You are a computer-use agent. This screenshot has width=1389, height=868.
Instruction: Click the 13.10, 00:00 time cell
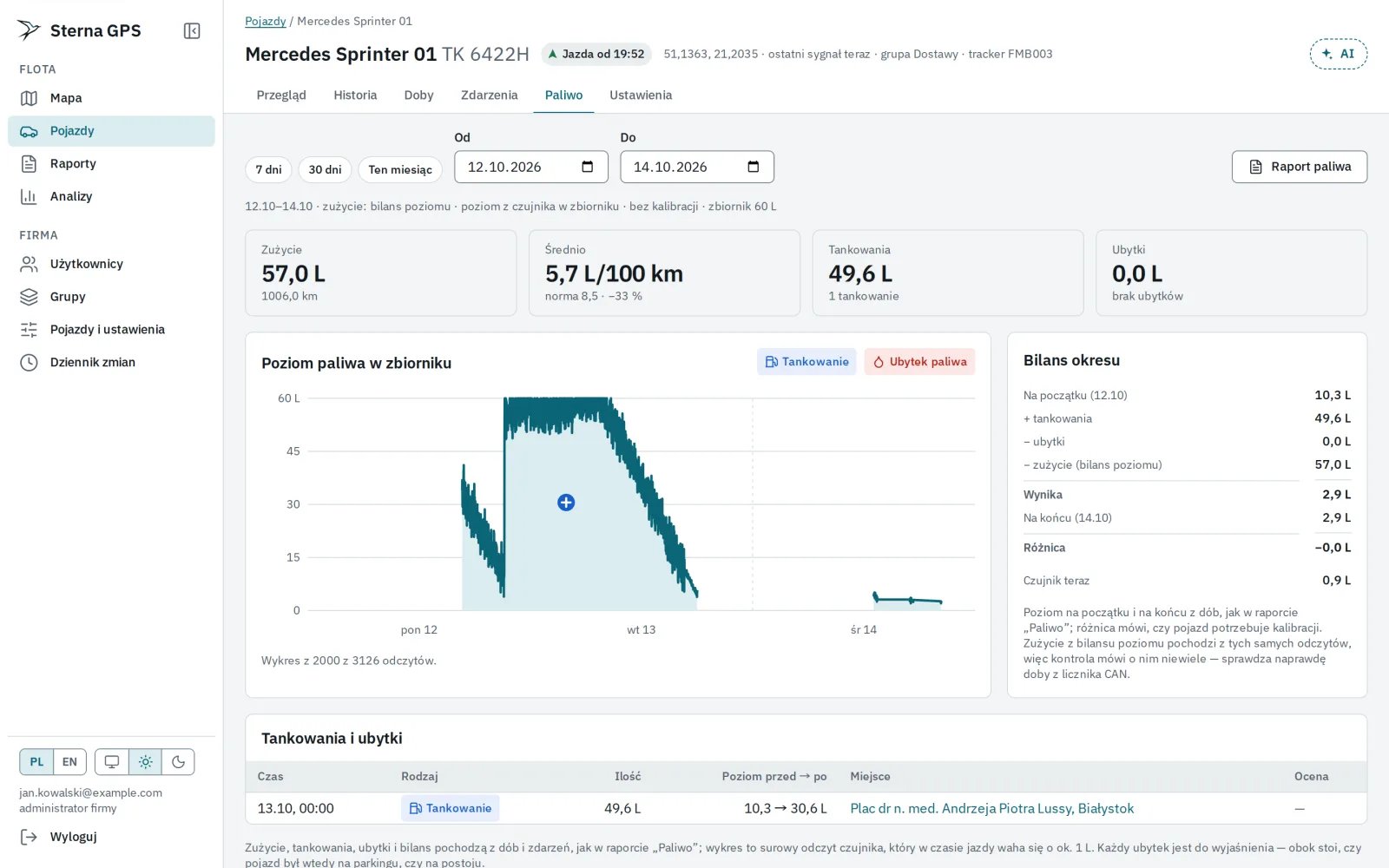coord(295,808)
